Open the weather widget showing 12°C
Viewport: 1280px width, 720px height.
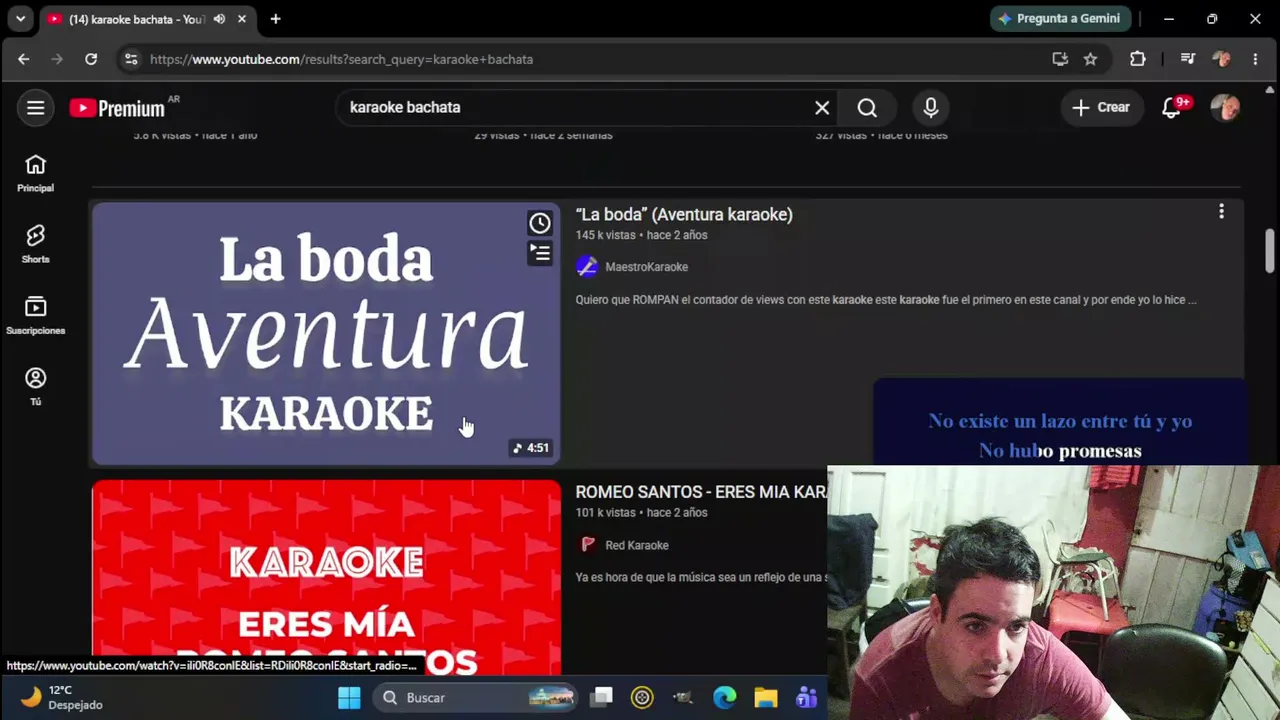coord(61,698)
